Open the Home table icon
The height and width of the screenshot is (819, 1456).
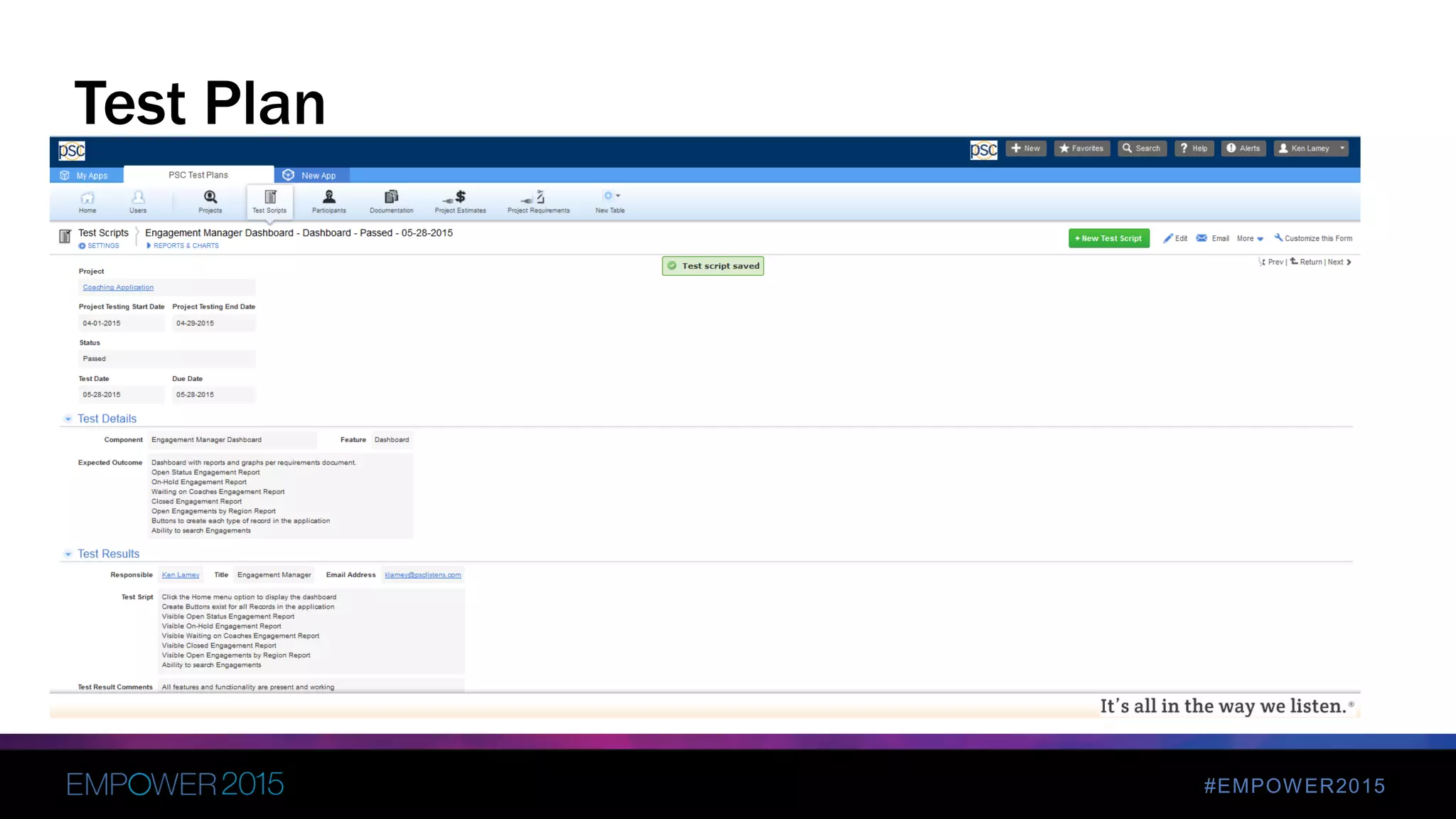point(87,198)
